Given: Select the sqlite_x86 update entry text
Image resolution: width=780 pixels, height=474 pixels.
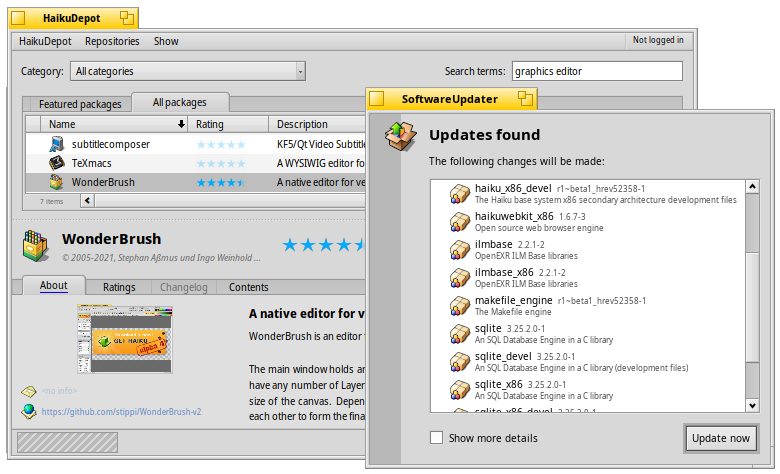Looking at the screenshot, I should click(544, 389).
